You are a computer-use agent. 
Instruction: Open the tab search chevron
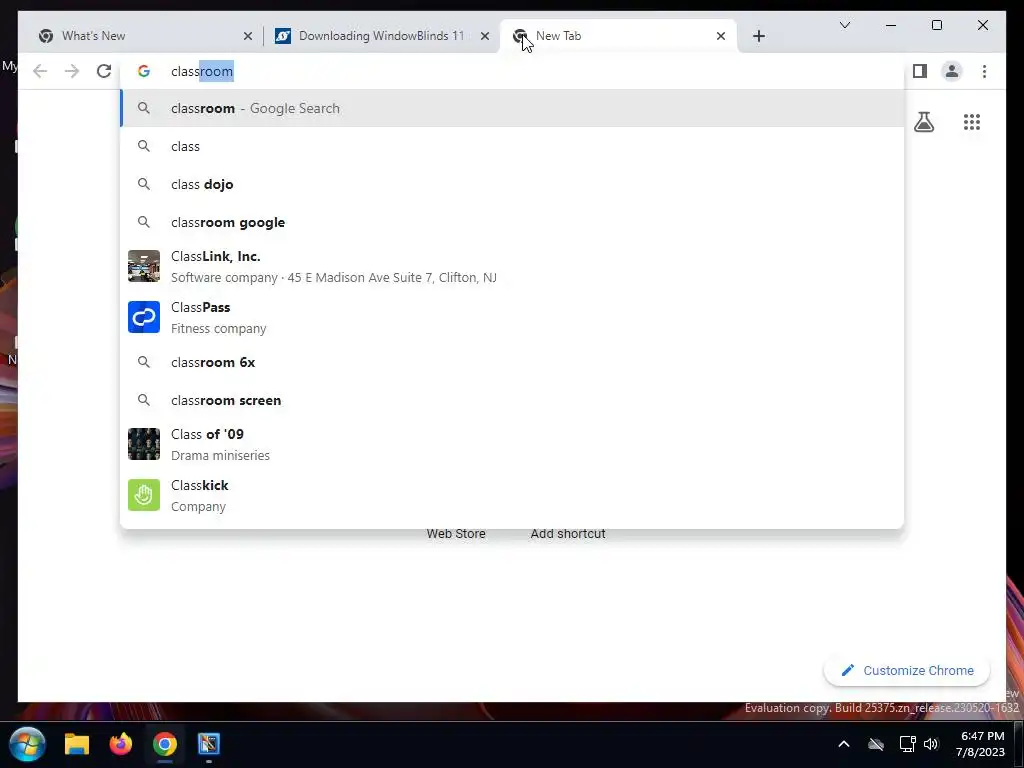844,25
